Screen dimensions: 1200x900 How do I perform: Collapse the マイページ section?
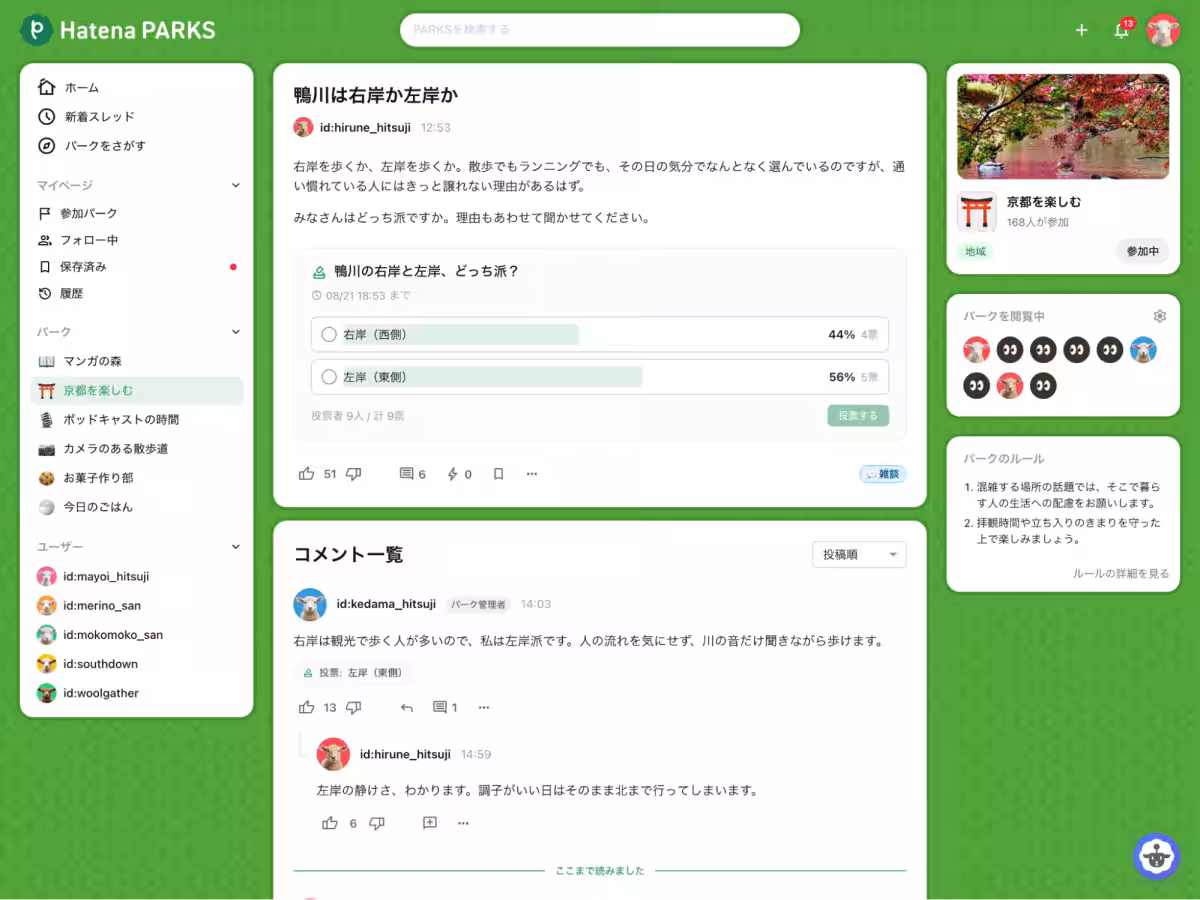coord(236,185)
